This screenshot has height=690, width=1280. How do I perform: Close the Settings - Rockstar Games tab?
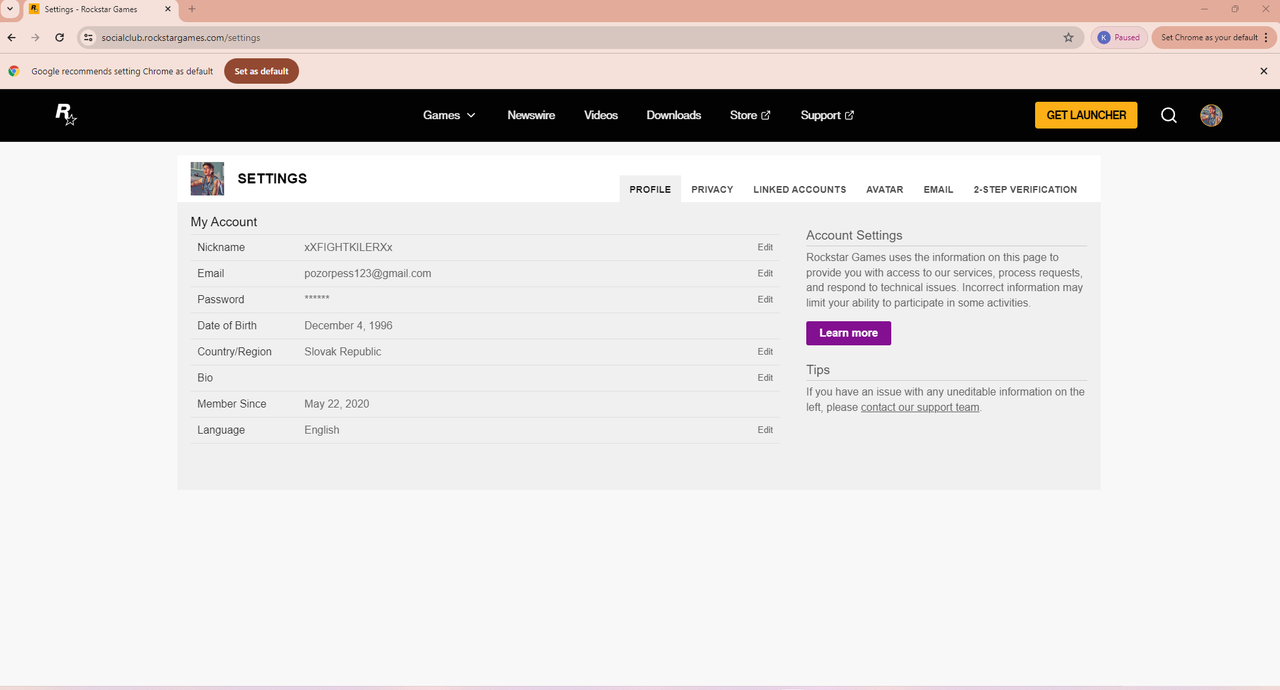(x=168, y=9)
